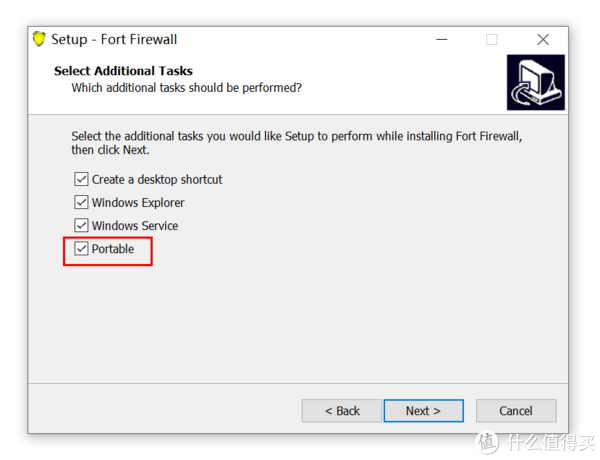Click the 什么值得买 watermark text

(551, 443)
